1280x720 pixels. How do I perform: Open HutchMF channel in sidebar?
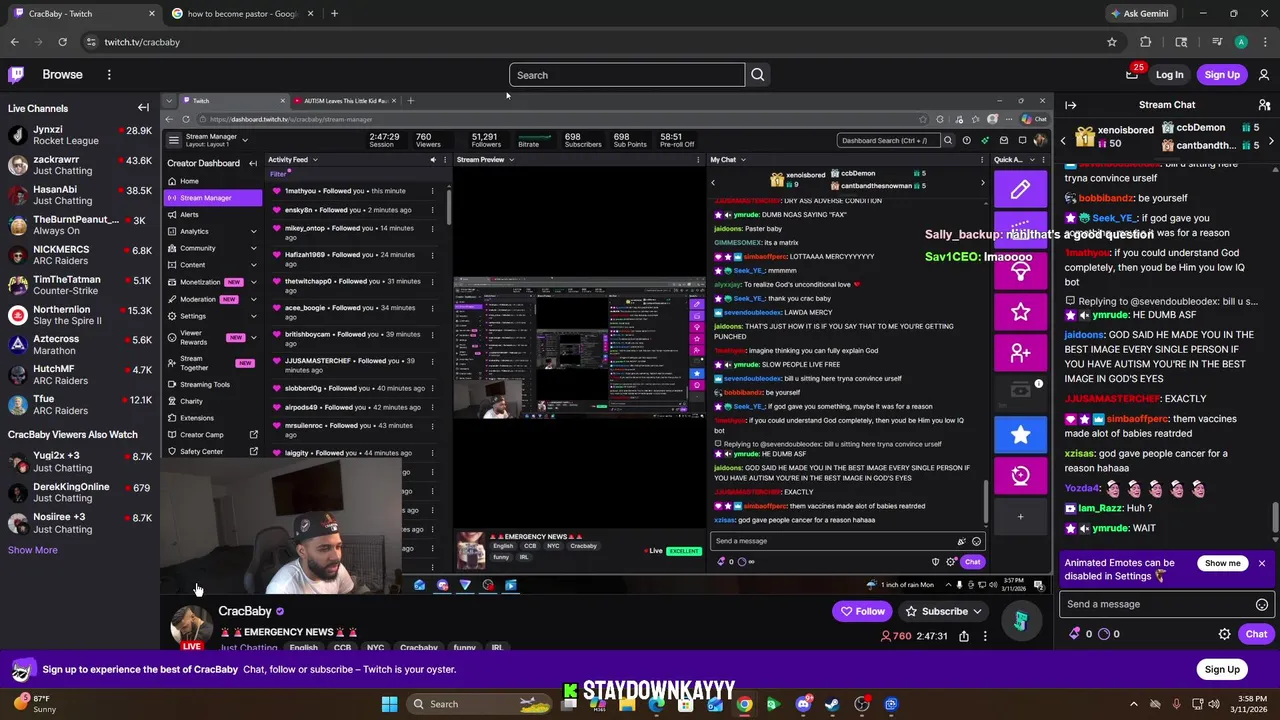coord(80,374)
